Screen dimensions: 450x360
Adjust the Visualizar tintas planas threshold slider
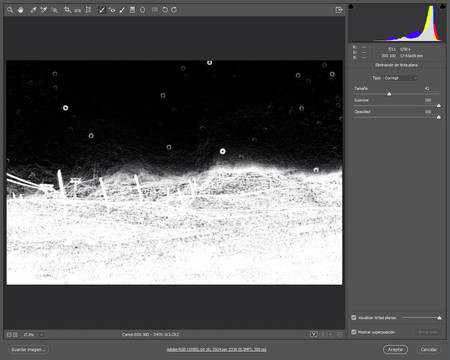click(439, 318)
